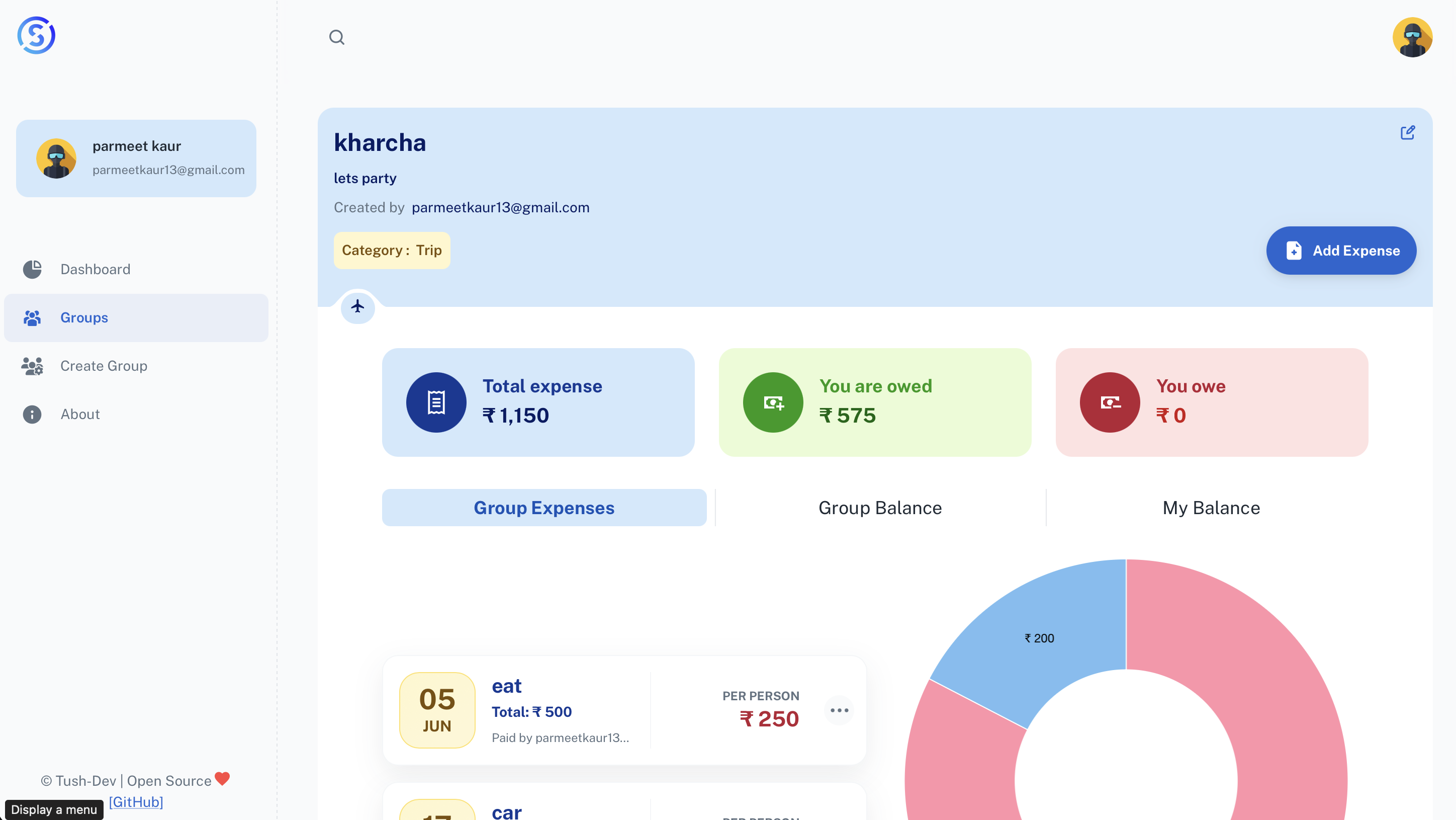Click the ₹ 0 You owe amount
The image size is (1456, 820).
[1171, 416]
